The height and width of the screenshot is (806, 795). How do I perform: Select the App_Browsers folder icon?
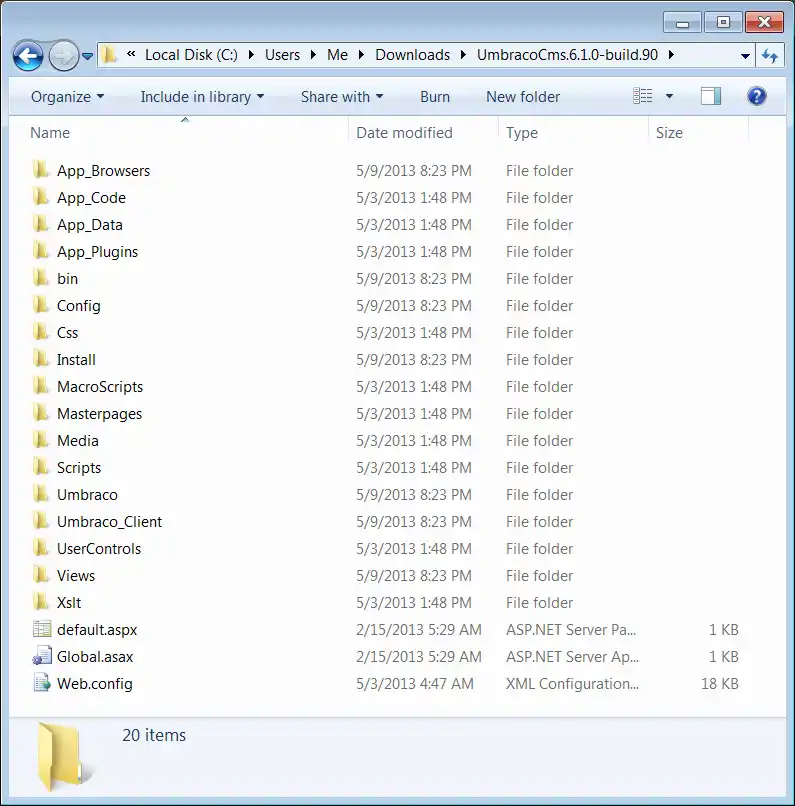tap(41, 170)
